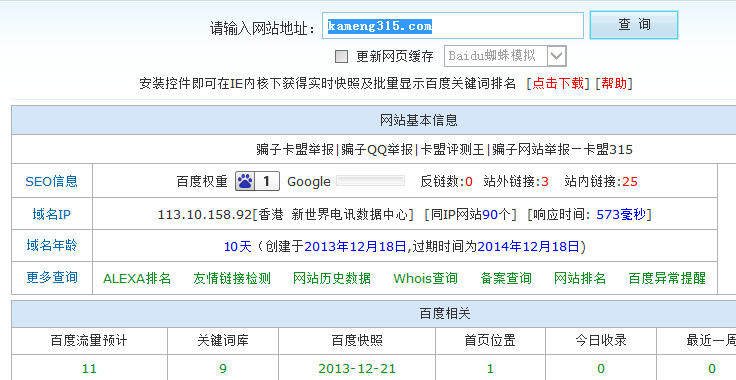Open the 网站排名 link
736x380 pixels.
coord(580,278)
